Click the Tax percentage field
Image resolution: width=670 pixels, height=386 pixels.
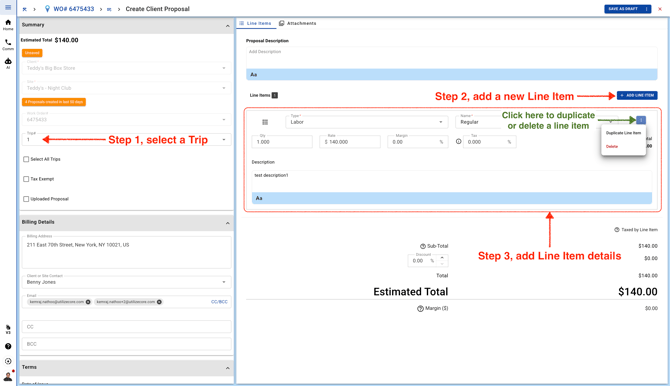489,142
